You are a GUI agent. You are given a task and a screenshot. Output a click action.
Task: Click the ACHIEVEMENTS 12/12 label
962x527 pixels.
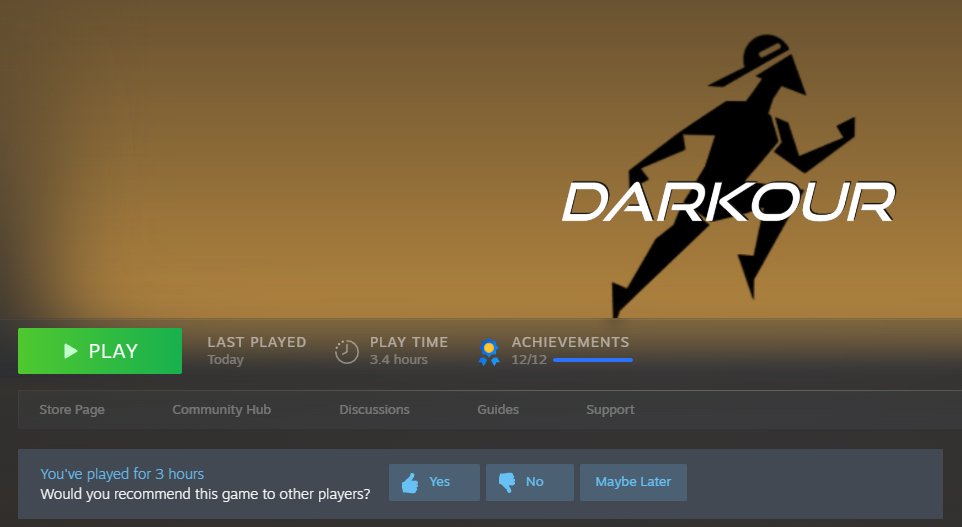pyautogui.click(x=571, y=350)
